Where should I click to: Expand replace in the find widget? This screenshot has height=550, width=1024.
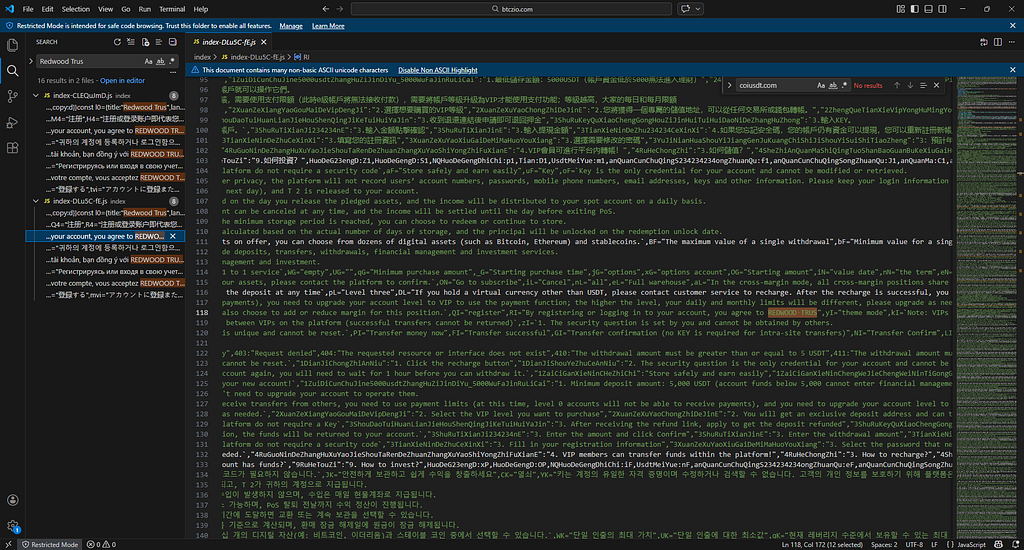pyautogui.click(x=729, y=86)
